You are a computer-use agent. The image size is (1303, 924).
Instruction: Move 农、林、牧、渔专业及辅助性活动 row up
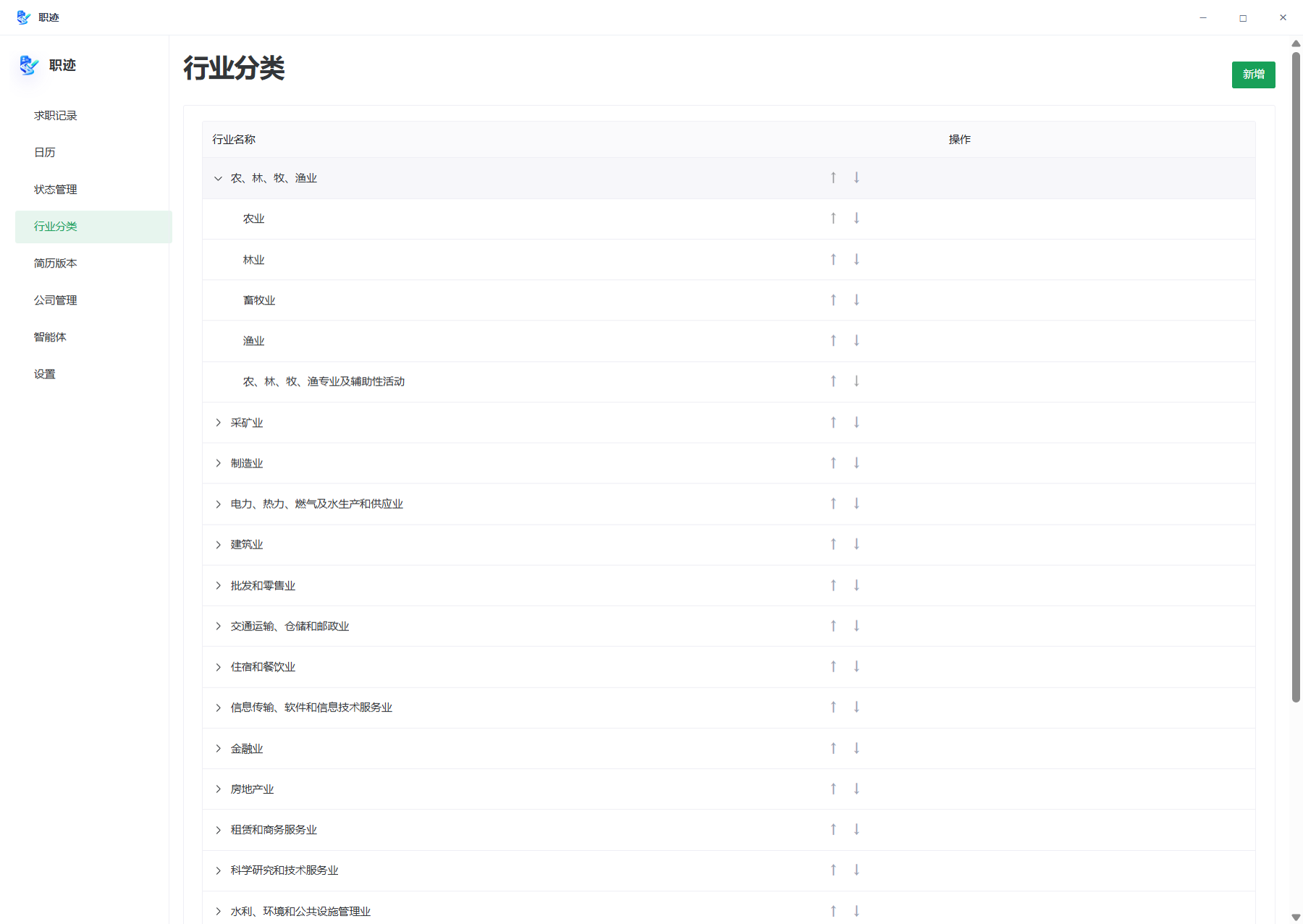(833, 381)
